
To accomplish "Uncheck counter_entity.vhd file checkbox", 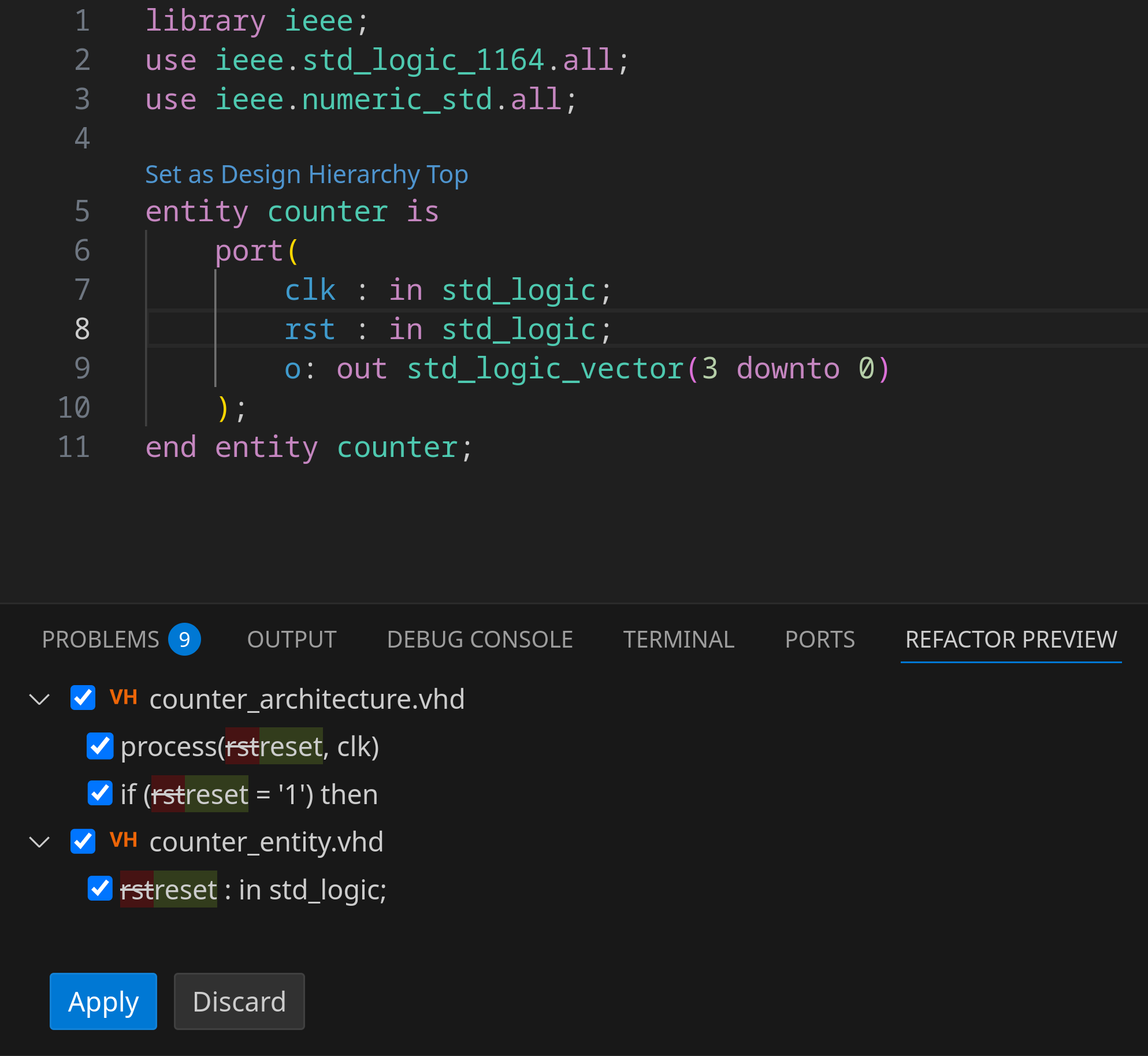I will [83, 841].
